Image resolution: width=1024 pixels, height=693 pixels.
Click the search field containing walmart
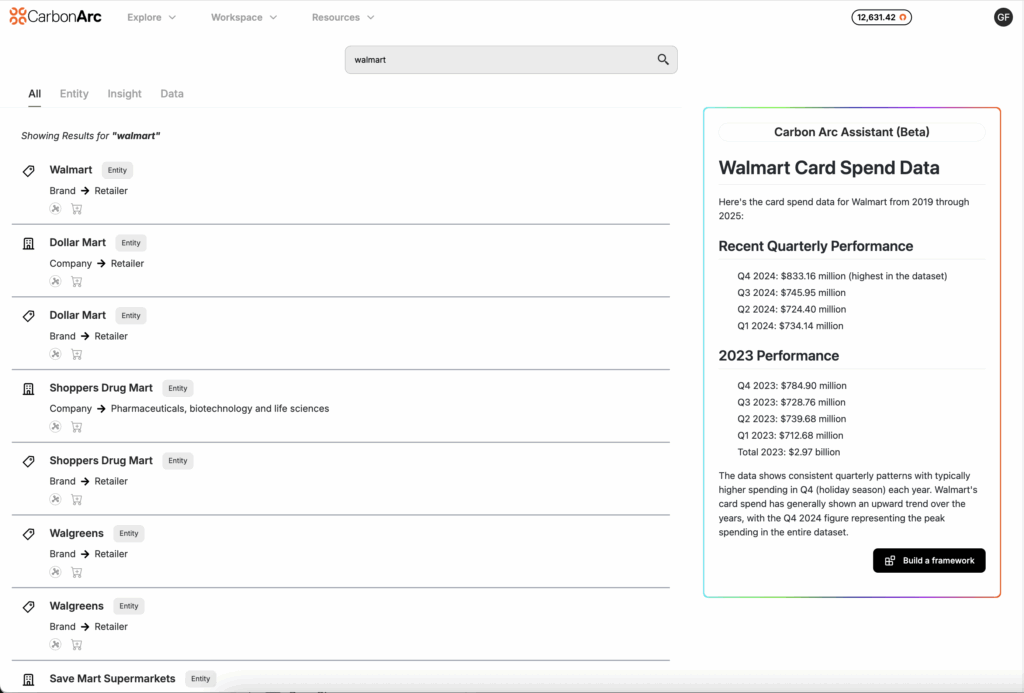point(511,59)
